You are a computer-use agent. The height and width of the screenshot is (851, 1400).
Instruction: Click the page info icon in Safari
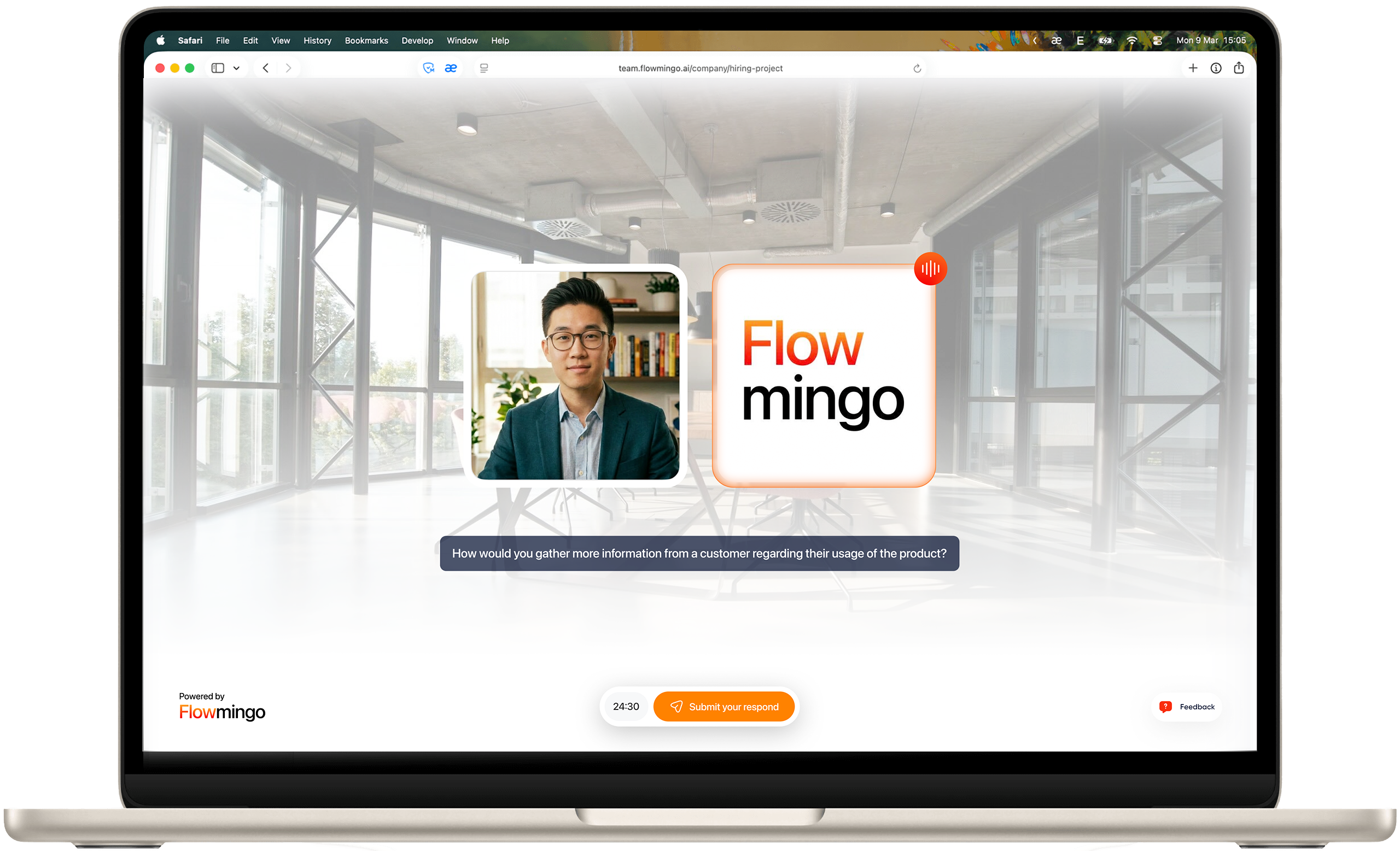coord(1216,68)
